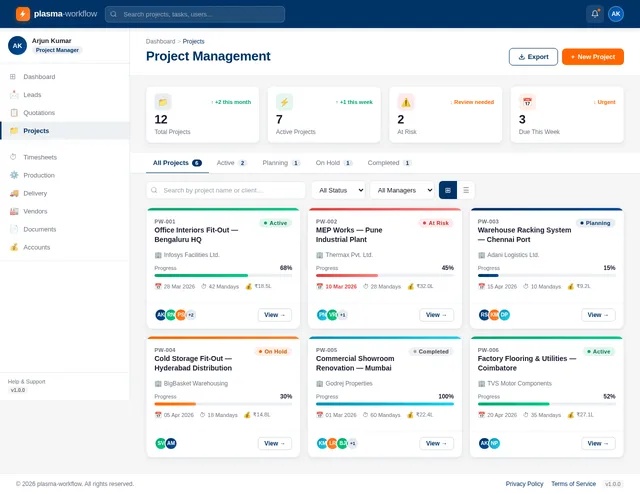
Task: Open Vendors in the sidebar
Action: [x=35, y=211]
